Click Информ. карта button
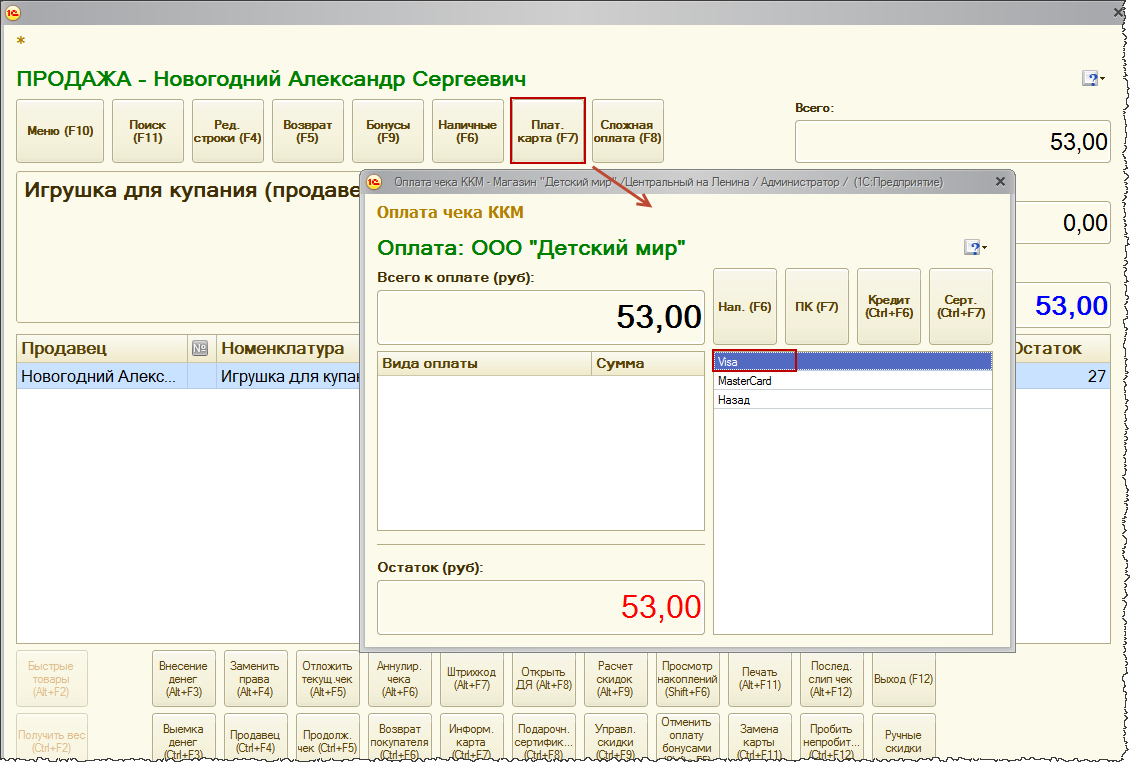Viewport: 1130px width, 765px height. pyautogui.click(x=471, y=738)
